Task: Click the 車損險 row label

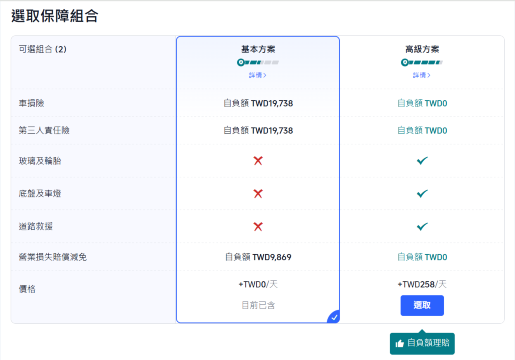Action: [31, 103]
